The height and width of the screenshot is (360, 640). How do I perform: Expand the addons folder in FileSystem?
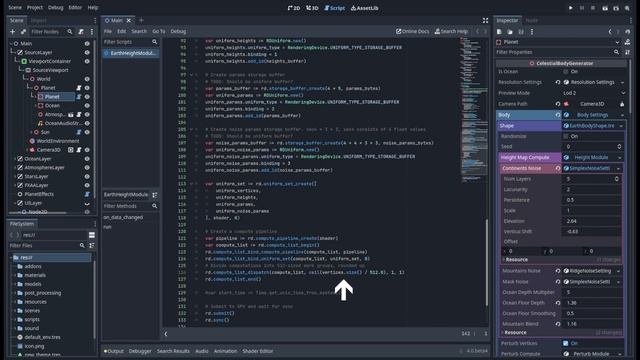15,267
